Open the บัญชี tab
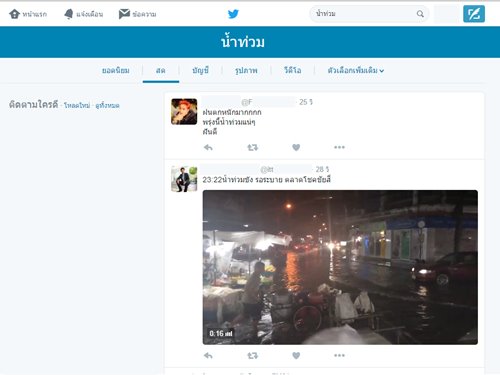The height and width of the screenshot is (375, 500). 200,70
